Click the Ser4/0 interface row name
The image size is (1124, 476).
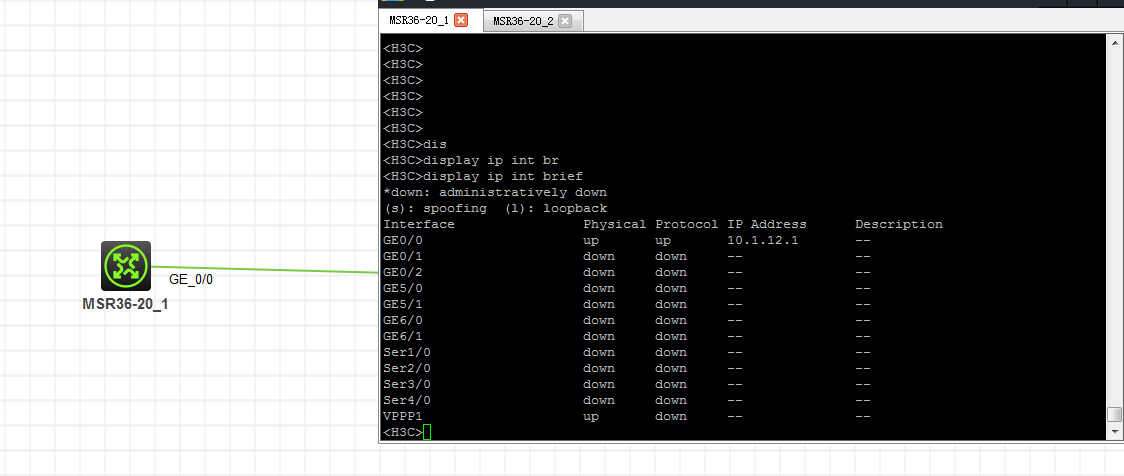tap(407, 401)
